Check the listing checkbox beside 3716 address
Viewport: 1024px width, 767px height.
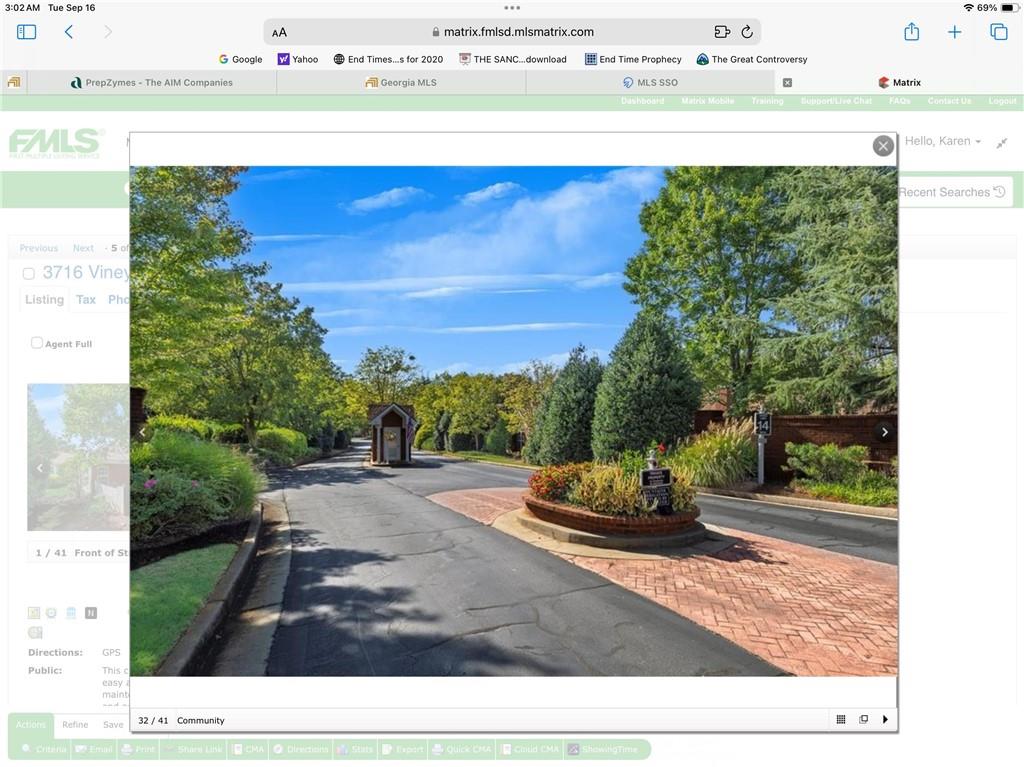click(29, 273)
